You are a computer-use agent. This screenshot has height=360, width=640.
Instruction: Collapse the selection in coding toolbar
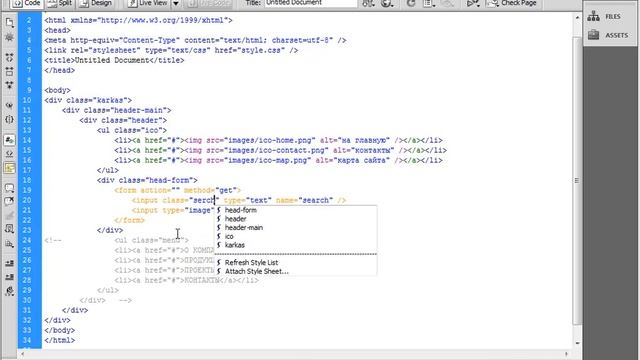[x=9, y=71]
